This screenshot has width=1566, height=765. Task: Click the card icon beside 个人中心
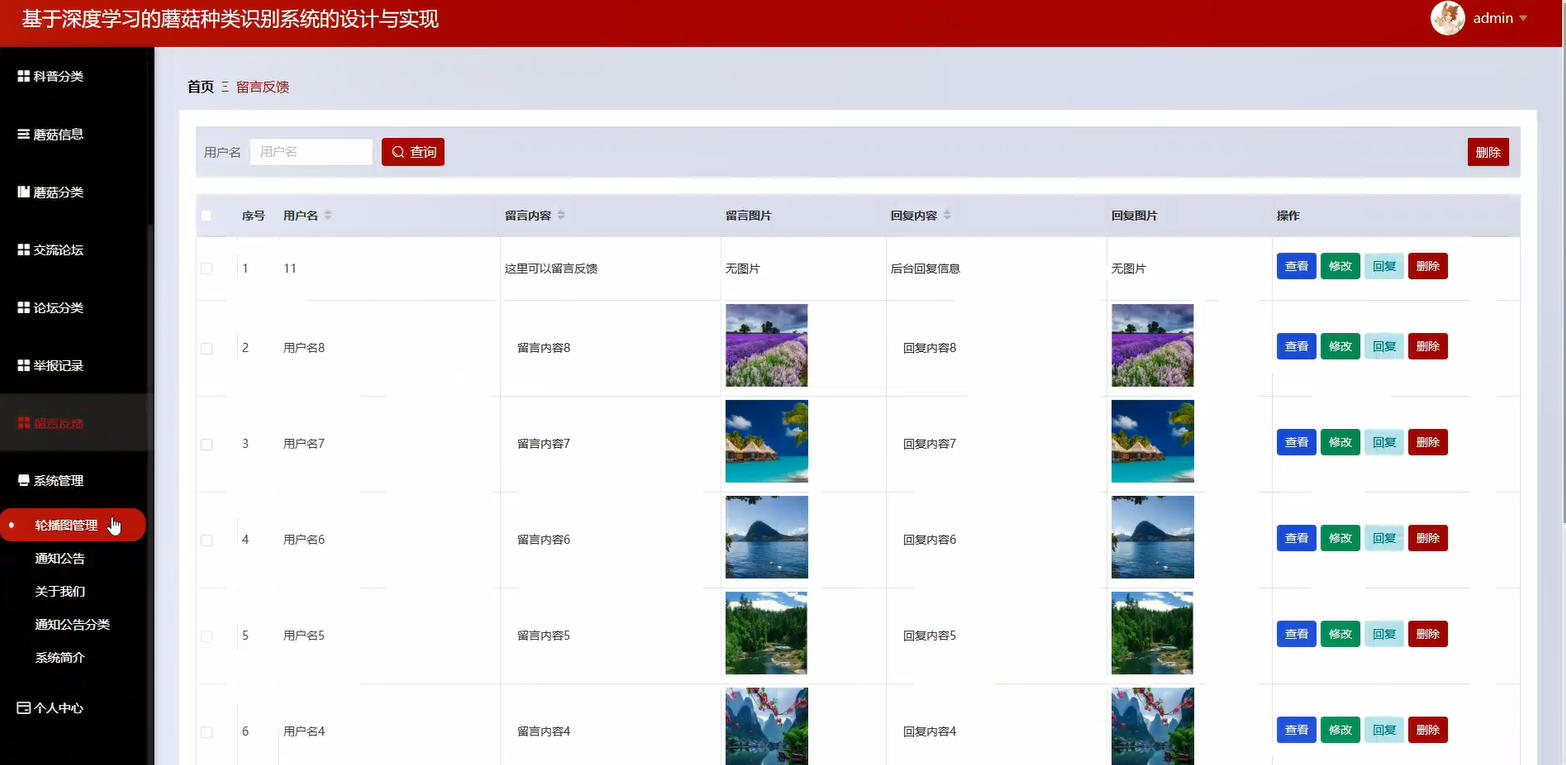click(24, 708)
